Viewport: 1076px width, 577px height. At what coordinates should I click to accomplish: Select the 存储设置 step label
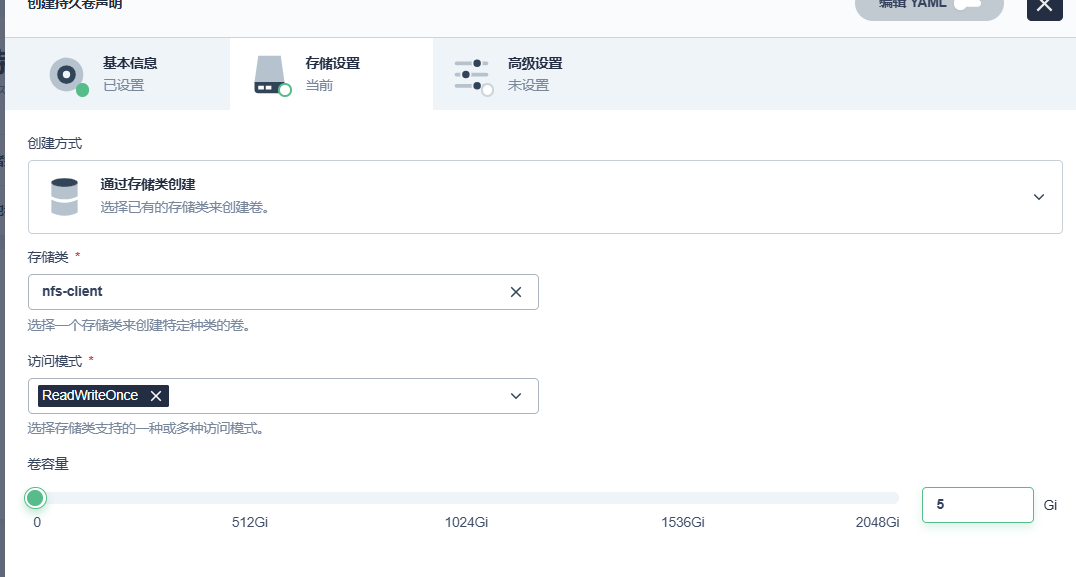(x=332, y=64)
